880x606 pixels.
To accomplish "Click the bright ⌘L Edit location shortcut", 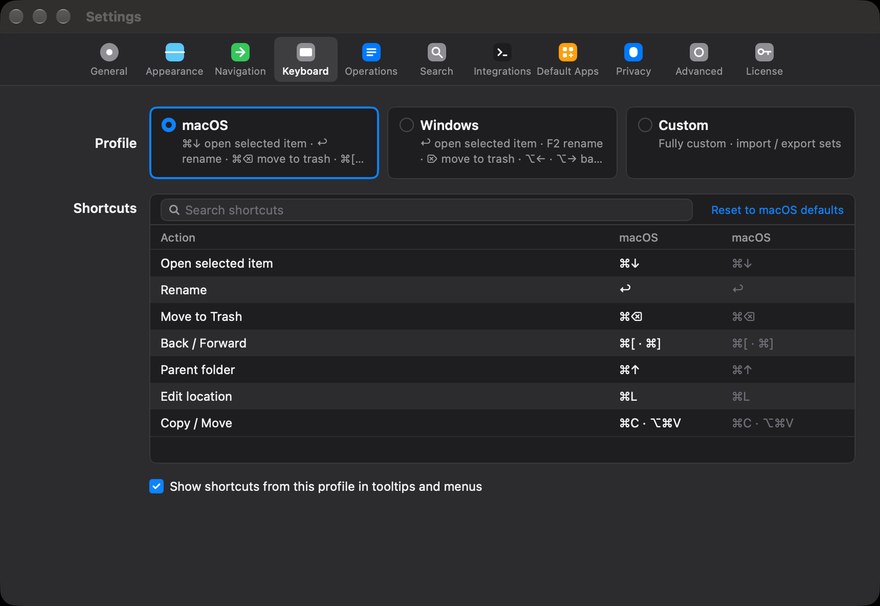I will [x=628, y=397].
